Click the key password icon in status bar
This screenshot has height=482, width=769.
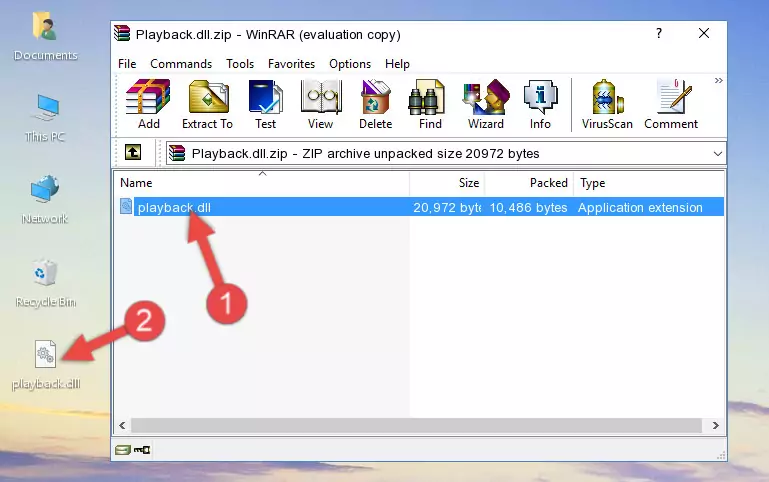pyautogui.click(x=142, y=450)
